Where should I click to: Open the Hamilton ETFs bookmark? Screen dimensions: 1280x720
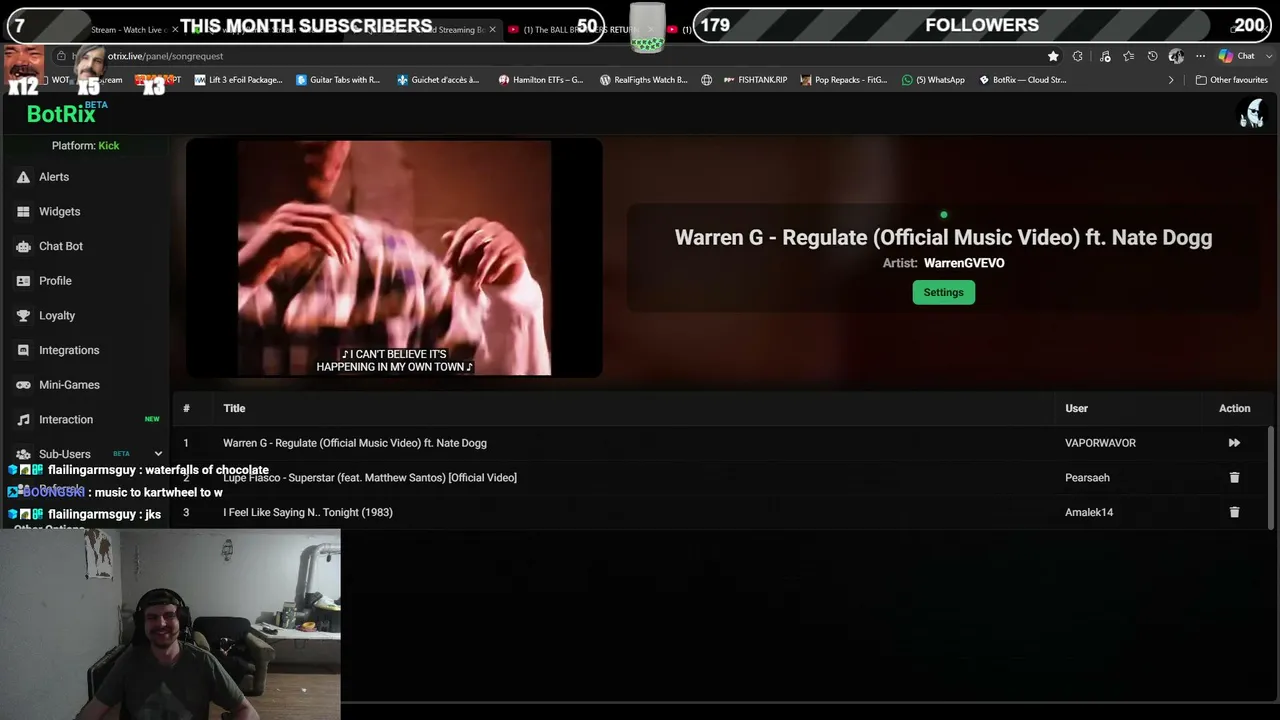coord(541,80)
